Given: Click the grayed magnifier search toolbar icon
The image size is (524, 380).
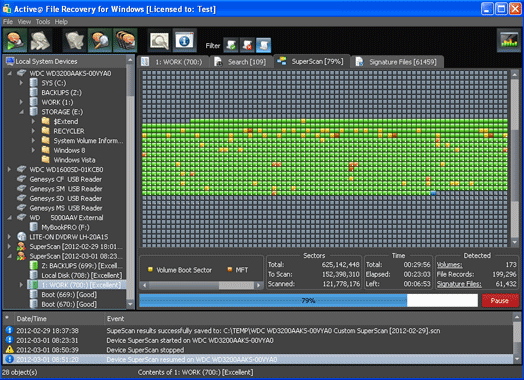Looking at the screenshot, I should (x=160, y=41).
